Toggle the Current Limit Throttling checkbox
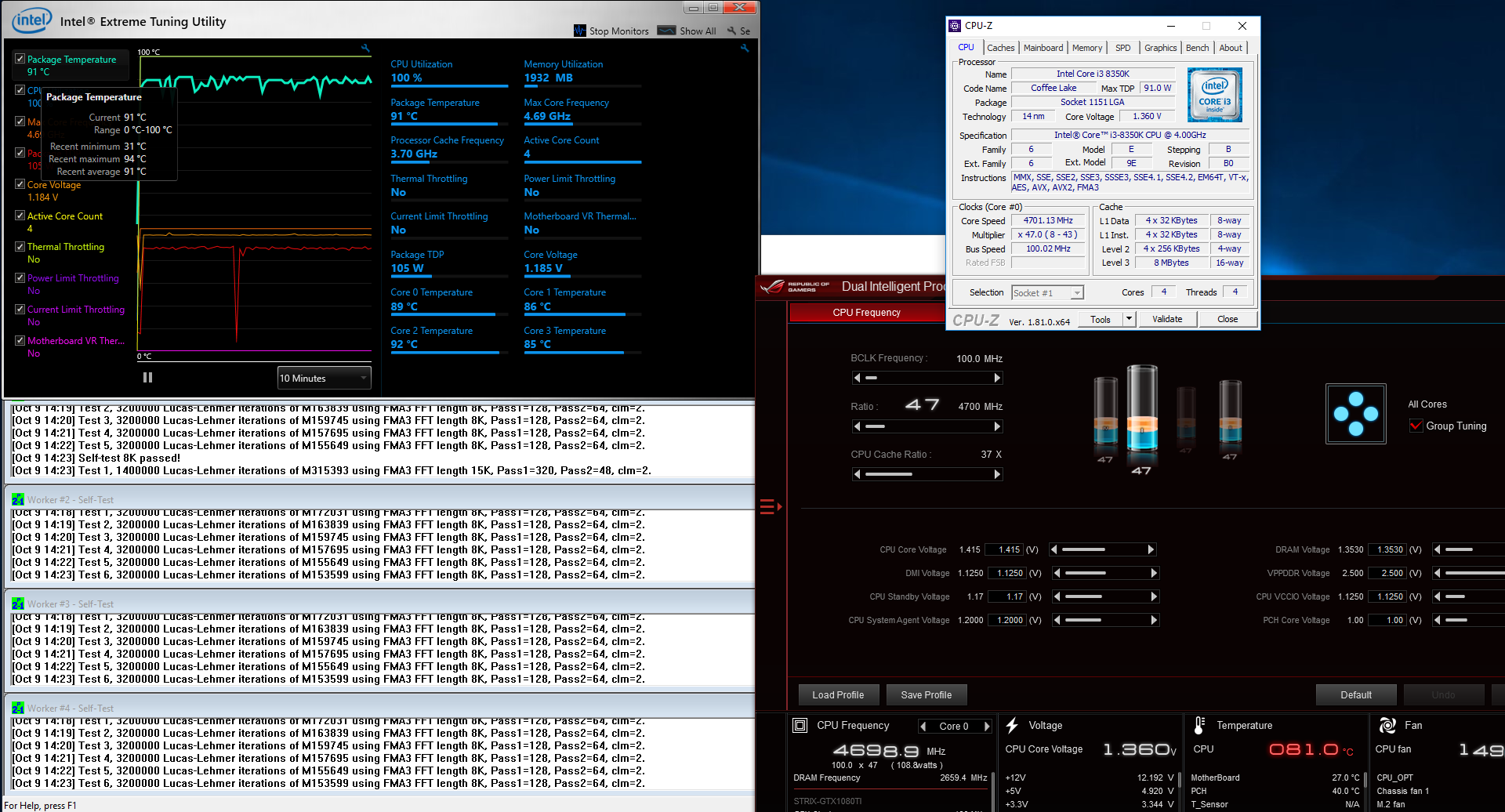Screen dimensions: 1505x812 click(x=20, y=309)
